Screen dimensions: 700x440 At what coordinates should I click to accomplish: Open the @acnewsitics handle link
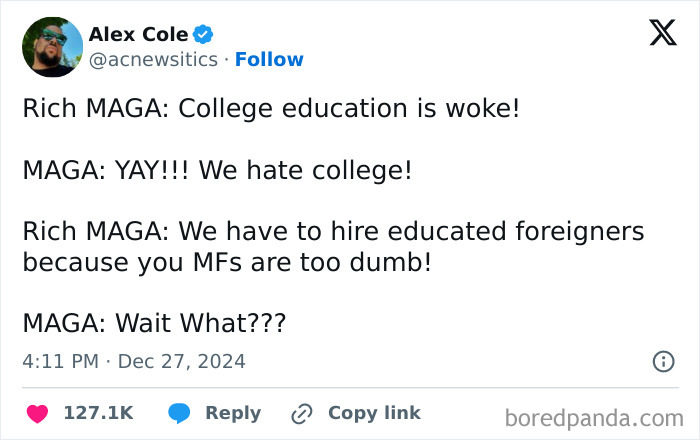click(153, 60)
